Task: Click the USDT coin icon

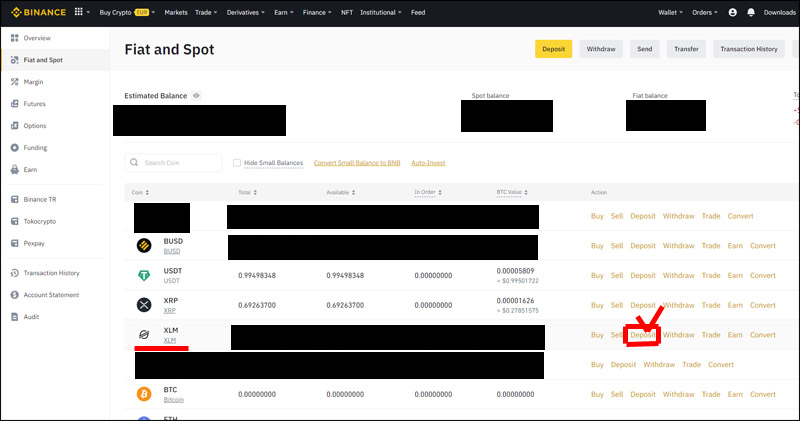Action: point(144,275)
